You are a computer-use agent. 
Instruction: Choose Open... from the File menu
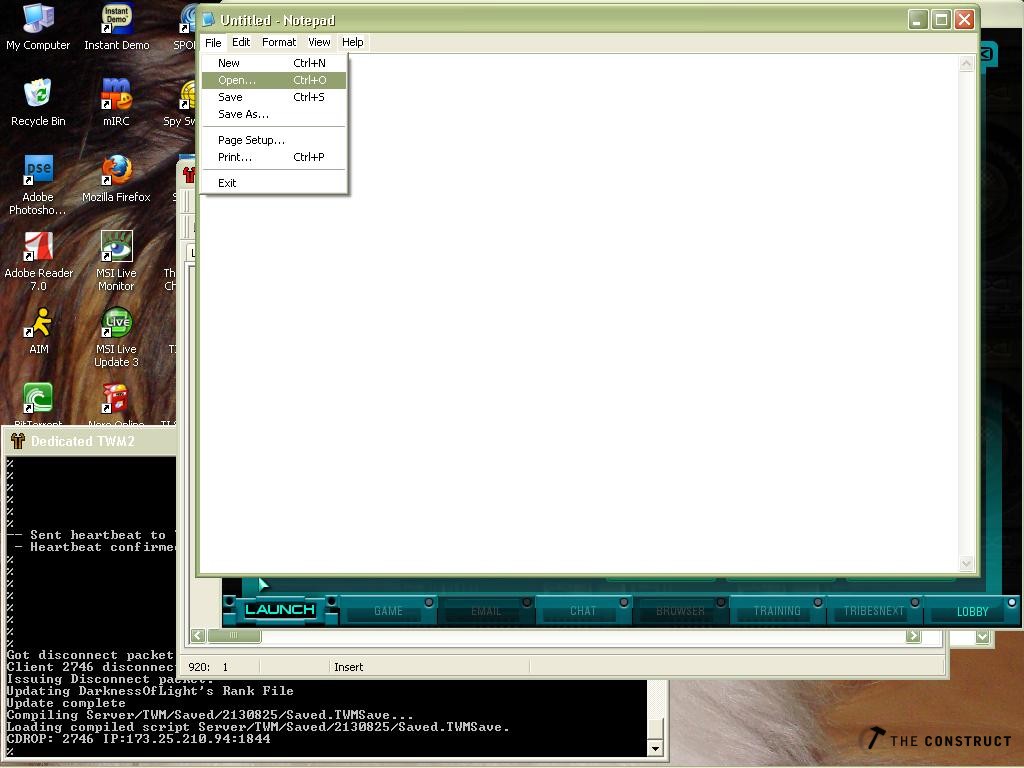tap(274, 80)
